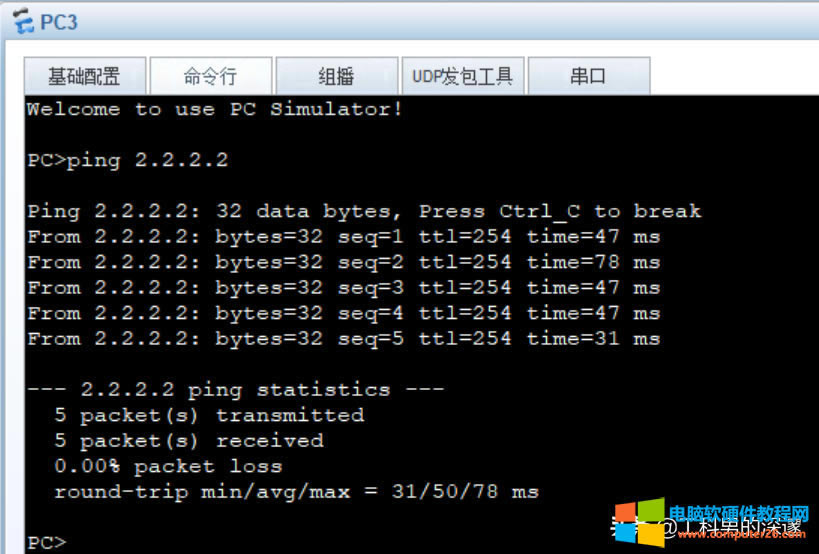Select the 命令行 tab
The height and width of the screenshot is (554, 819).
(x=210, y=76)
